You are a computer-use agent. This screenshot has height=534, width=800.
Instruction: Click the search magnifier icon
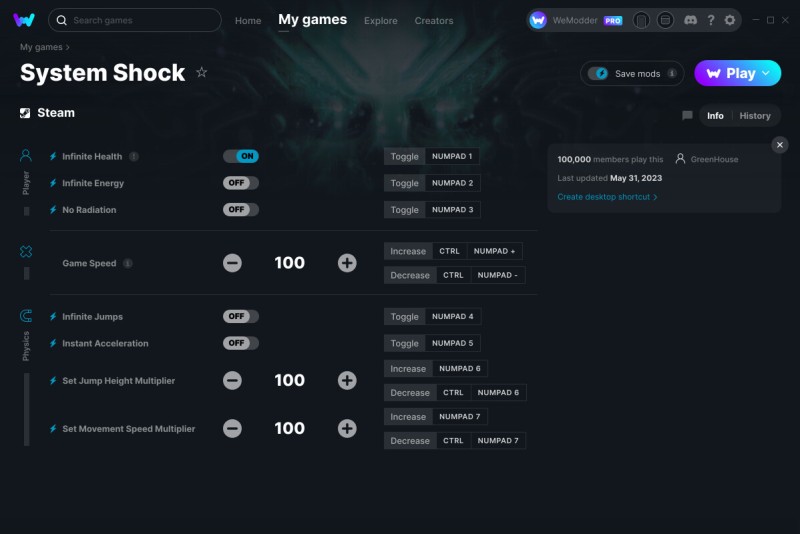coord(62,20)
